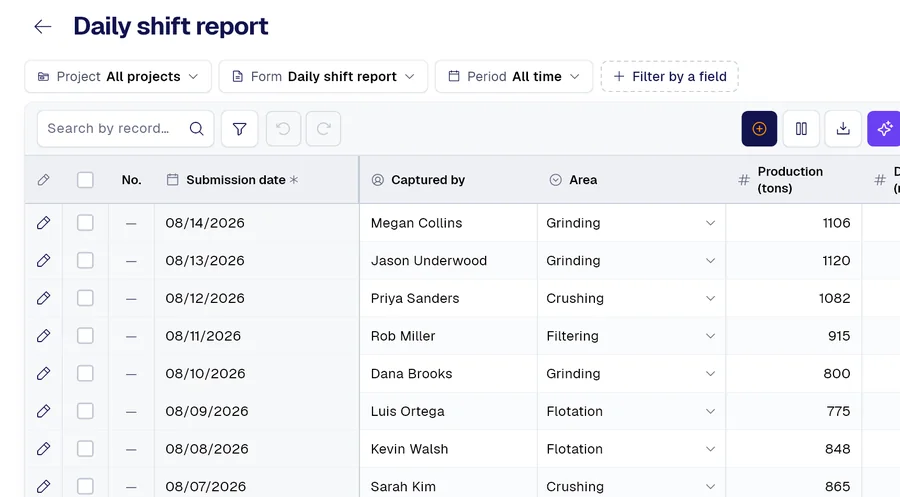Click the person icon beside Captured by

click(x=377, y=180)
